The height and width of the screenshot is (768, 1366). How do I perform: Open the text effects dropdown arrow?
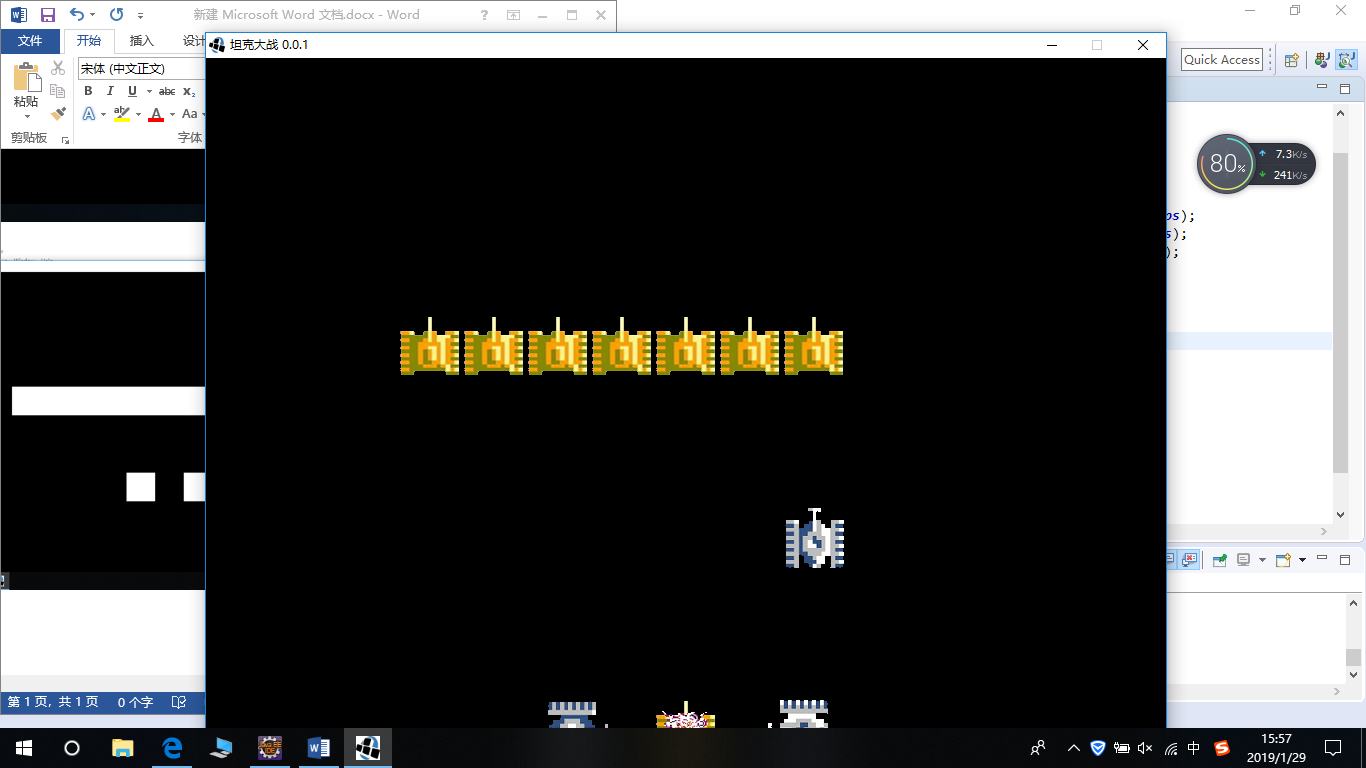point(103,114)
